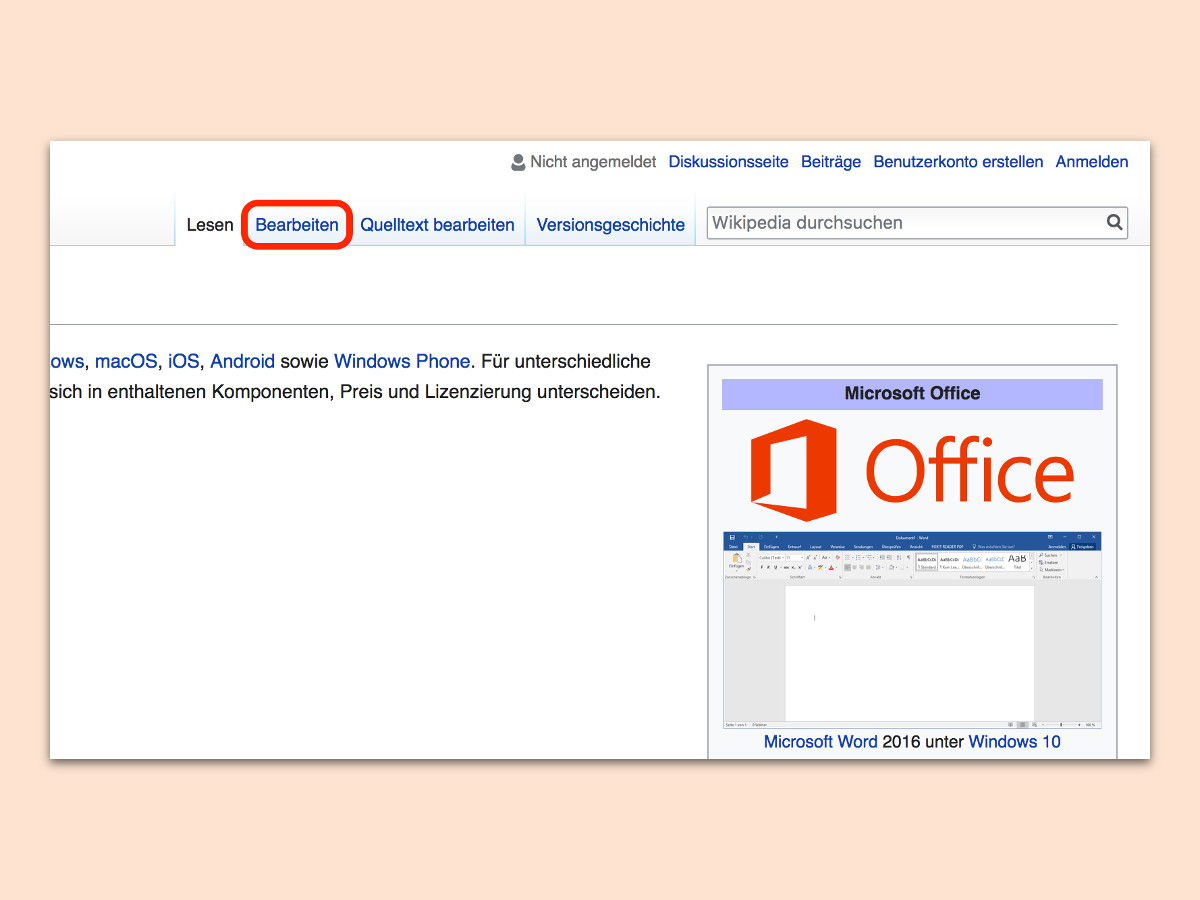
Task: Click the Anmelden login link
Action: [x=1092, y=162]
